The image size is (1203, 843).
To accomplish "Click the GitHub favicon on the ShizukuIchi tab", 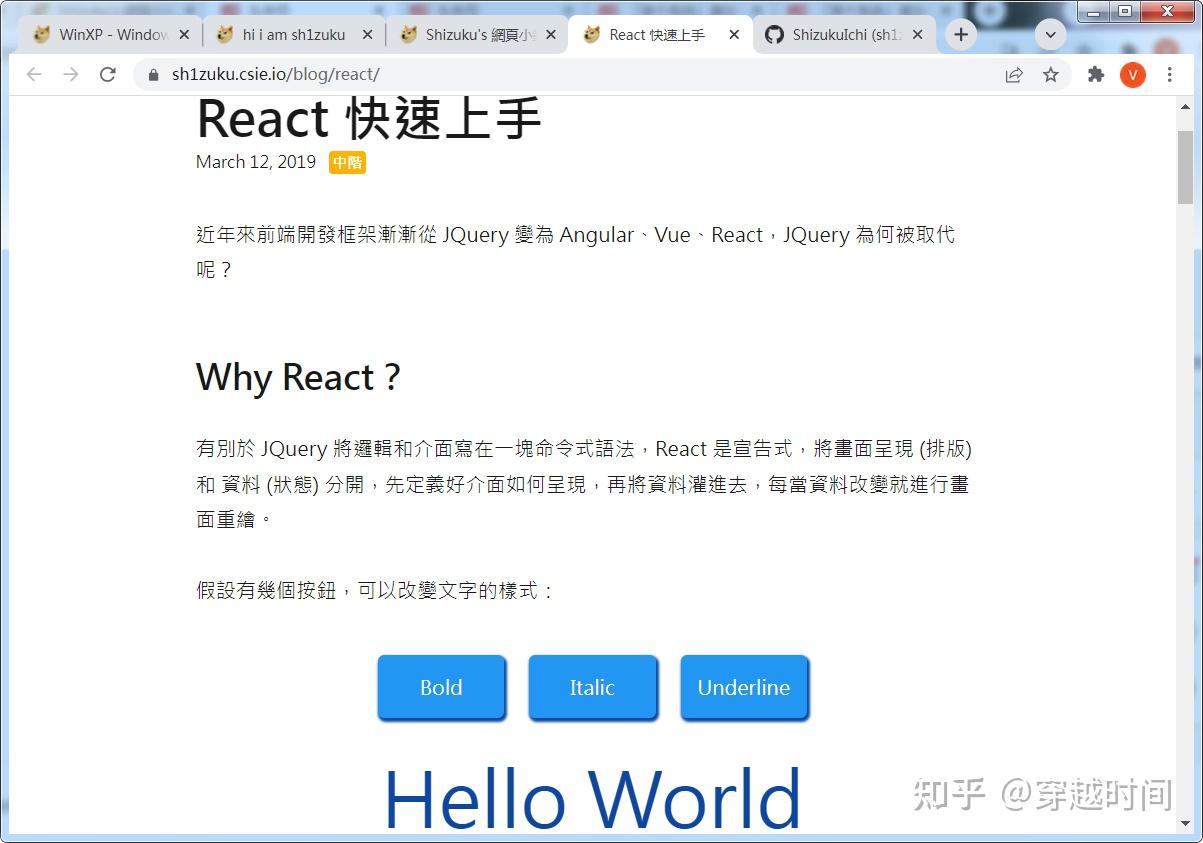I will [774, 33].
